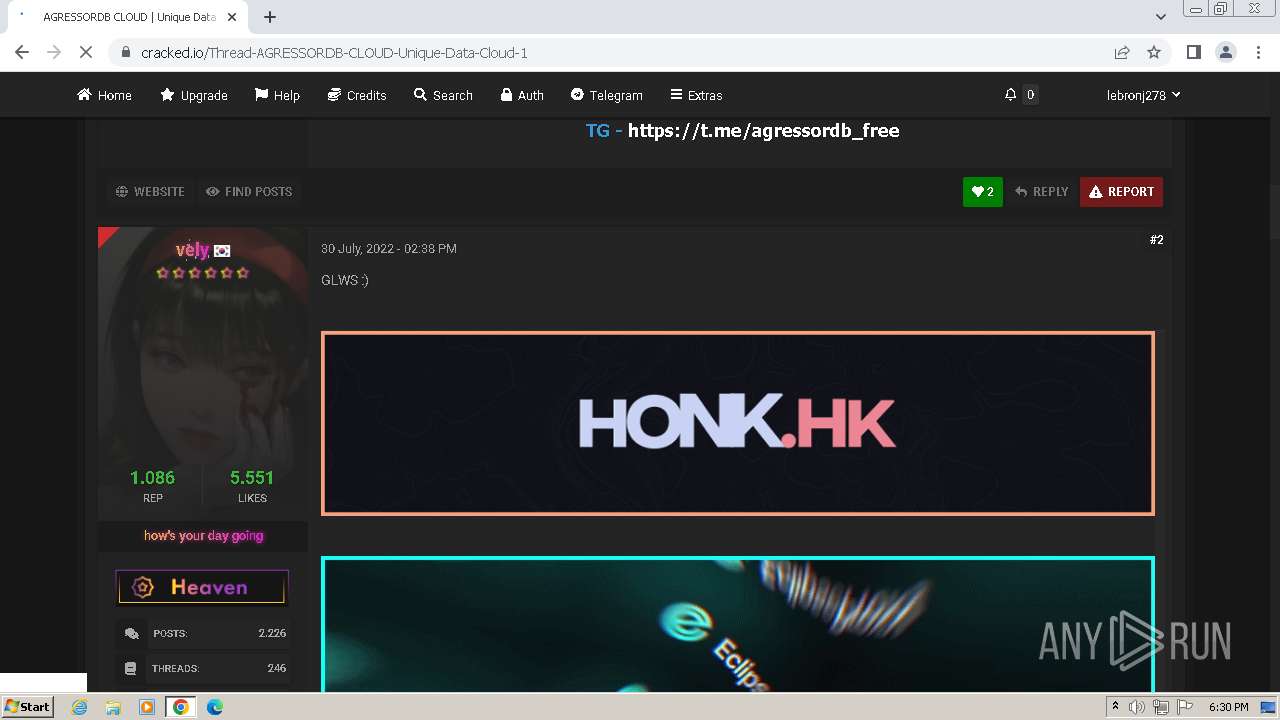Click the POSTS count row
The width and height of the screenshot is (1280, 720).
(x=204, y=633)
